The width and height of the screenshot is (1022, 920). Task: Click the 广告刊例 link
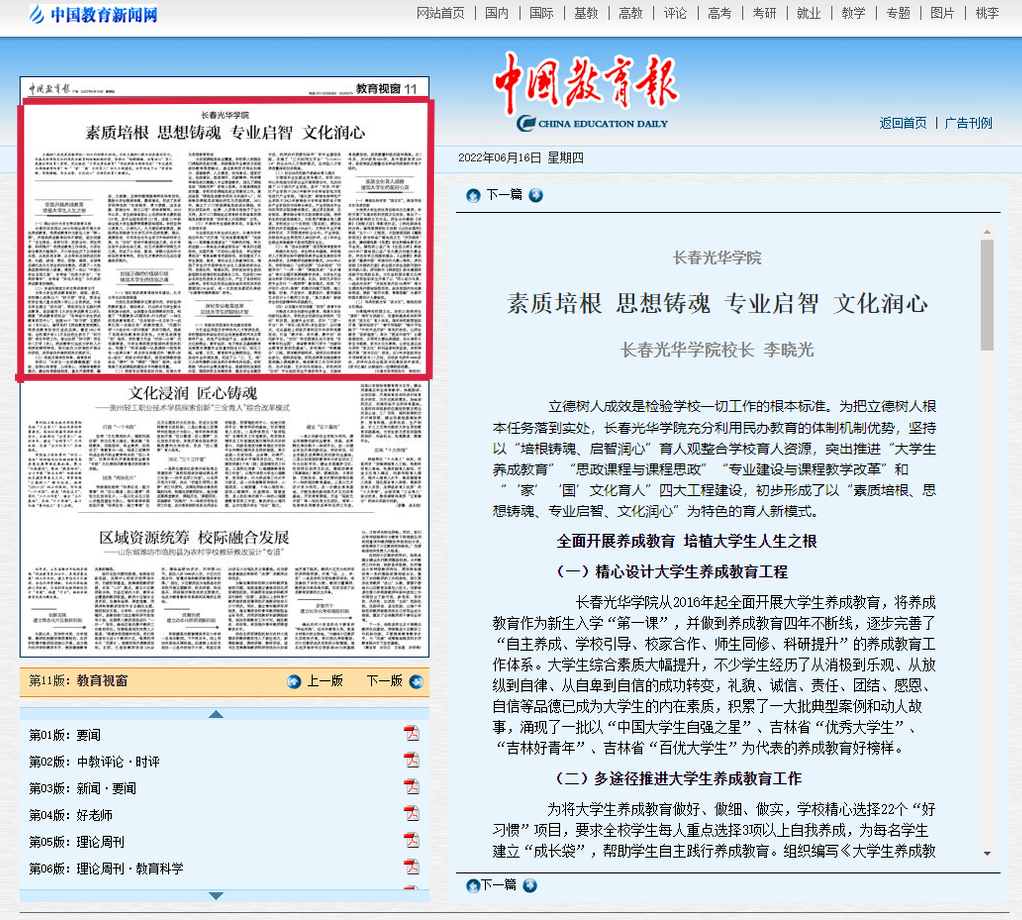968,123
